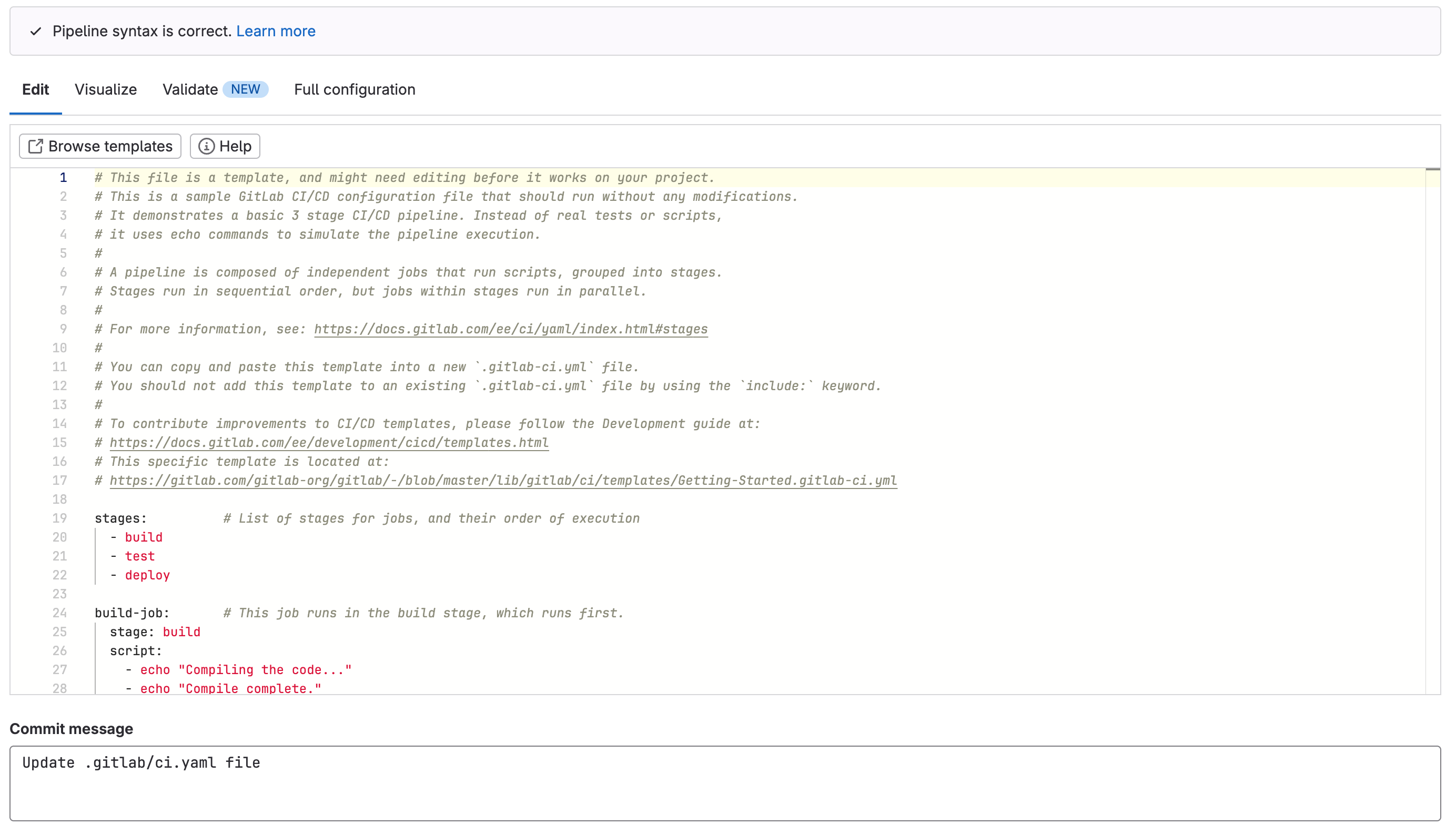The height and width of the screenshot is (835, 1456).
Task: Open the Full configuration tab
Action: click(355, 89)
